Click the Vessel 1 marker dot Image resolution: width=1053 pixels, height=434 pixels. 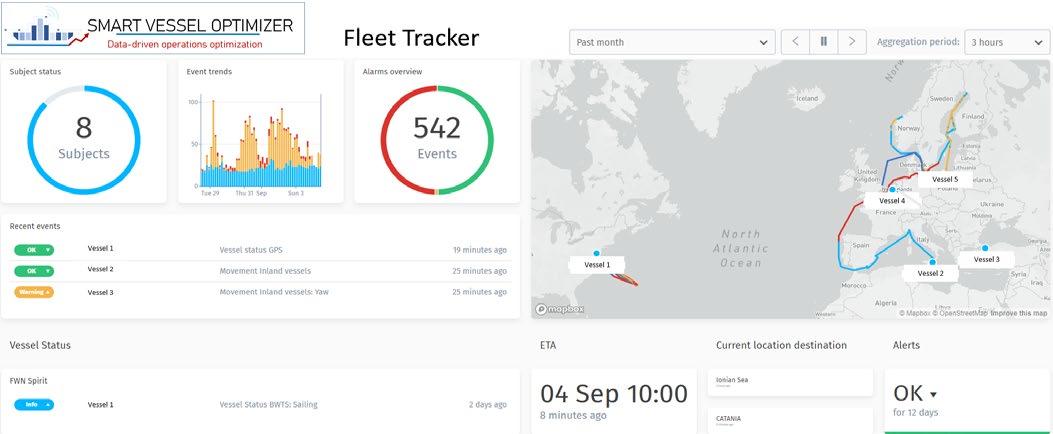point(597,254)
